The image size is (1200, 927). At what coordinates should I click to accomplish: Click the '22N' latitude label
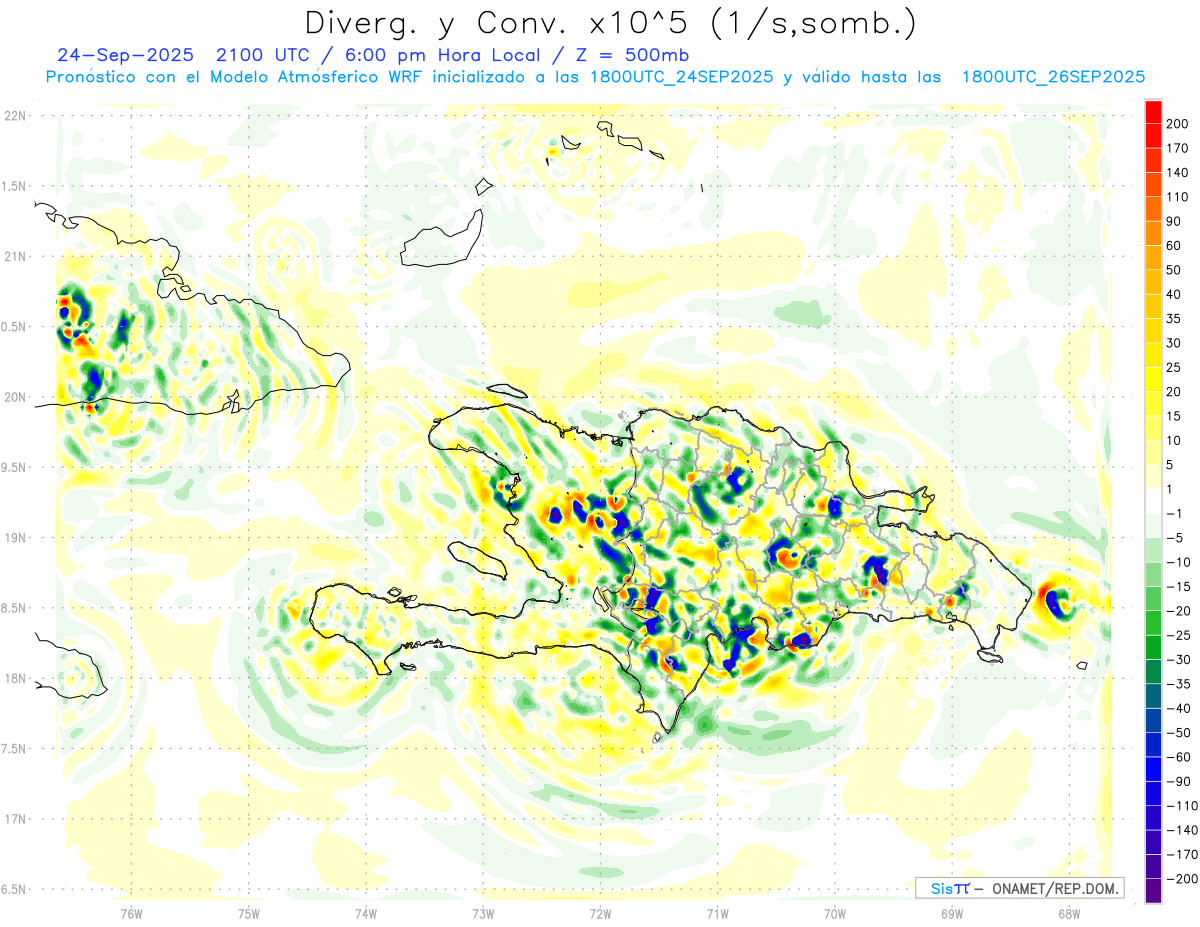coord(15,116)
